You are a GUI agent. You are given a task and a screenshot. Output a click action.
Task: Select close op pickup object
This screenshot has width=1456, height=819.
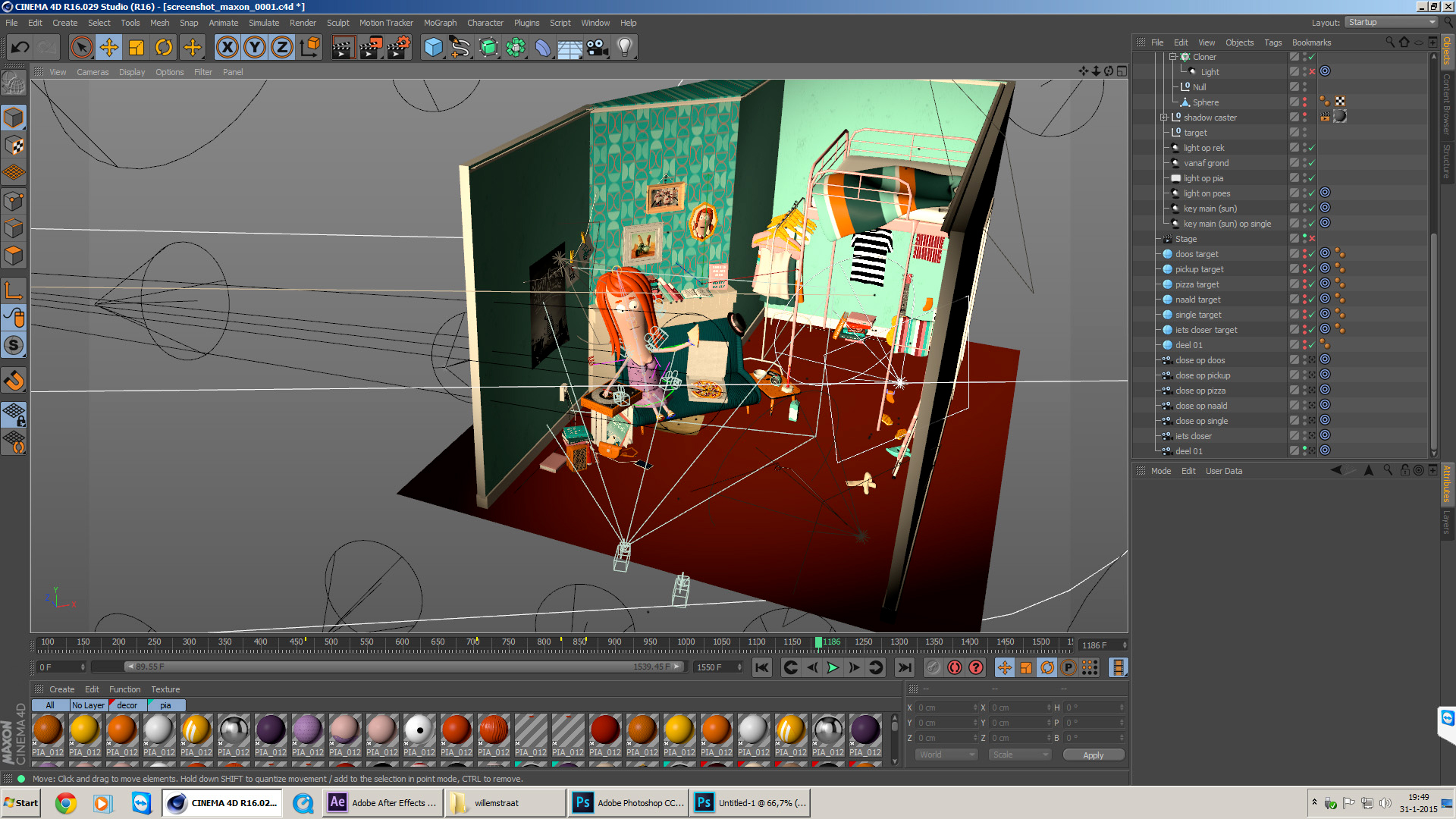point(1203,375)
